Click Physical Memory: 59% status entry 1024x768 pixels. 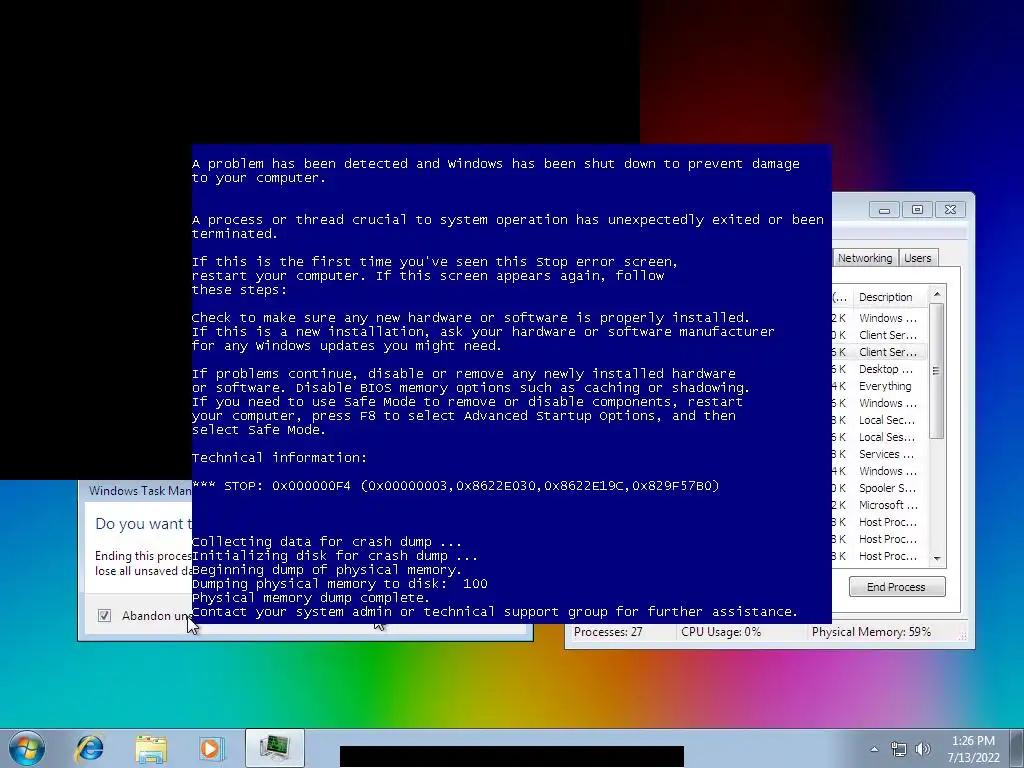pyautogui.click(x=871, y=632)
